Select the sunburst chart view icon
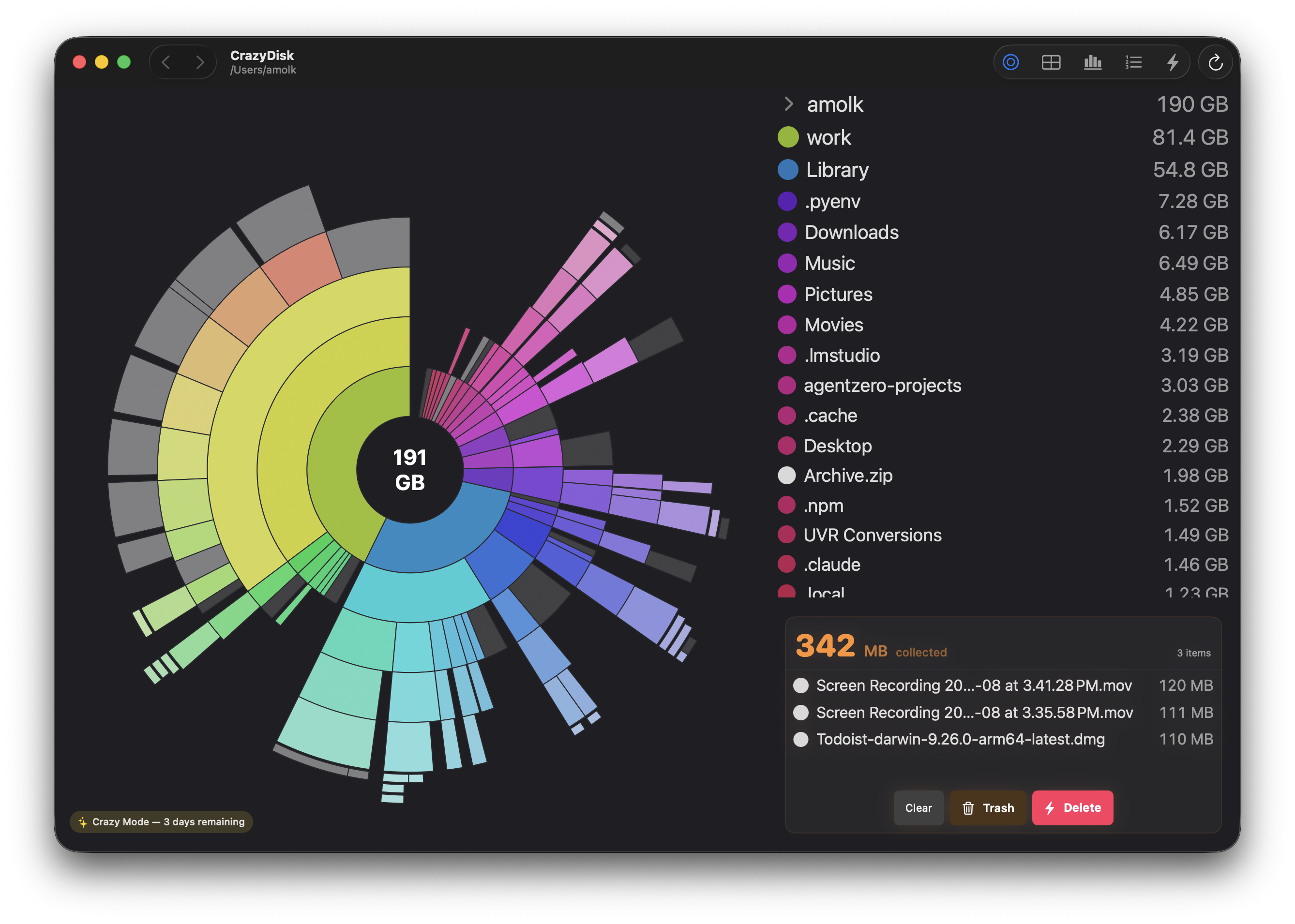Image resolution: width=1295 pixels, height=924 pixels. (x=1011, y=62)
